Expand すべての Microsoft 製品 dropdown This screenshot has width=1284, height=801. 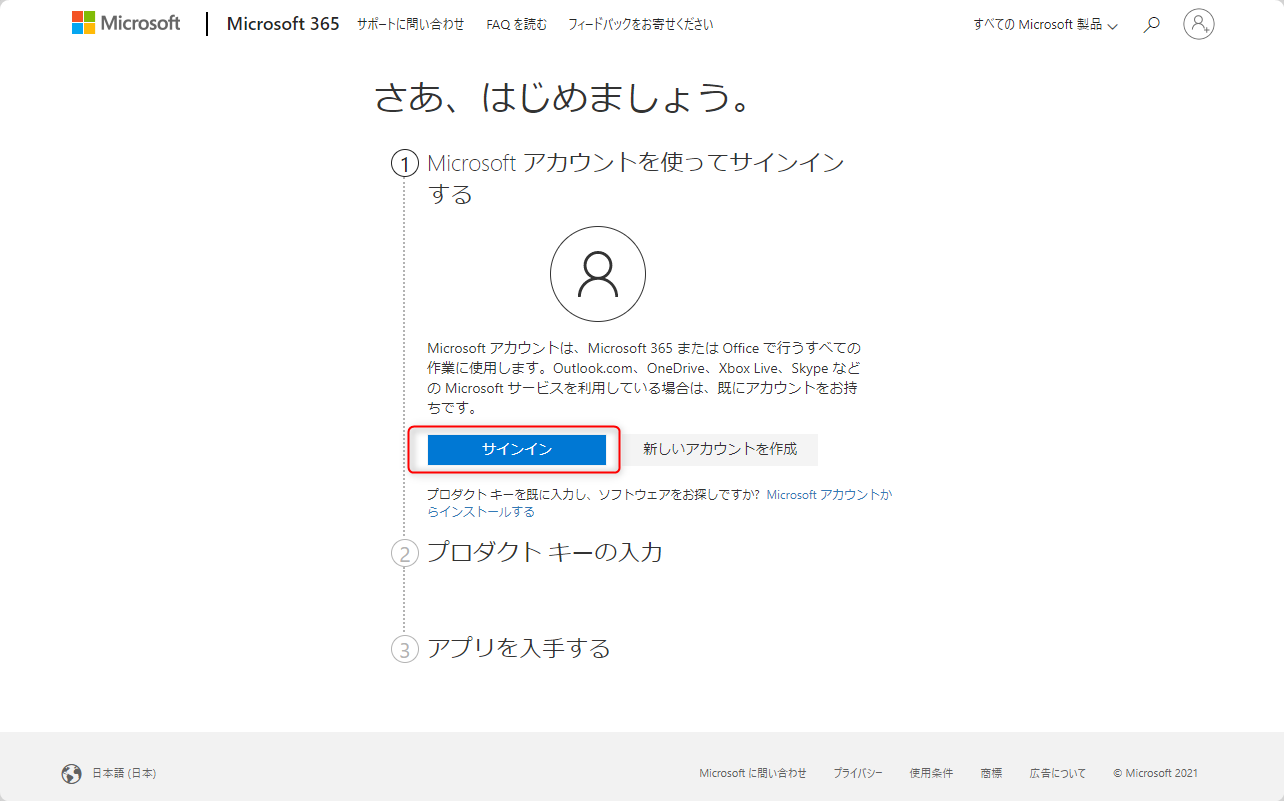(1045, 24)
